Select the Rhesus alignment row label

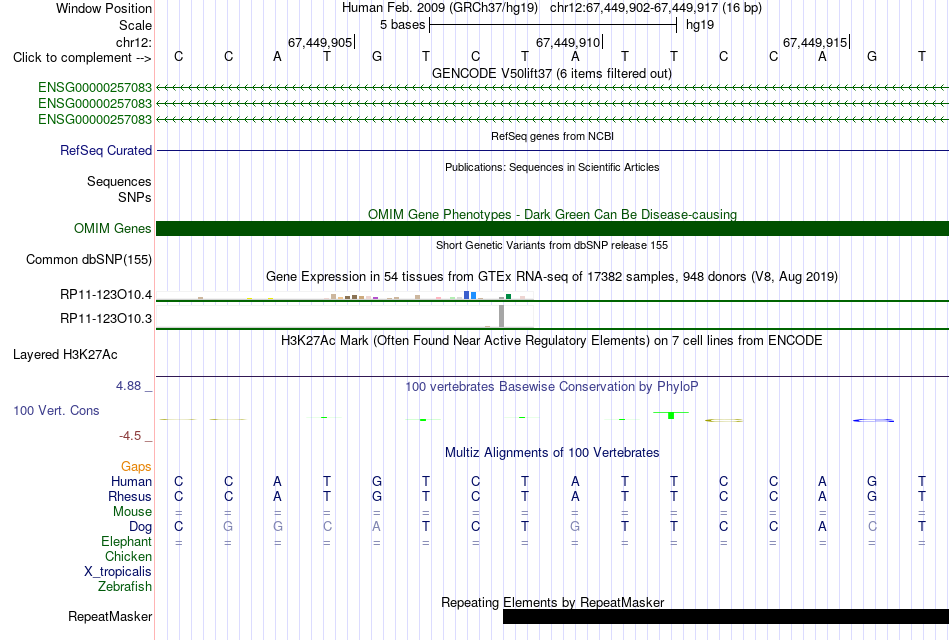[130, 496]
